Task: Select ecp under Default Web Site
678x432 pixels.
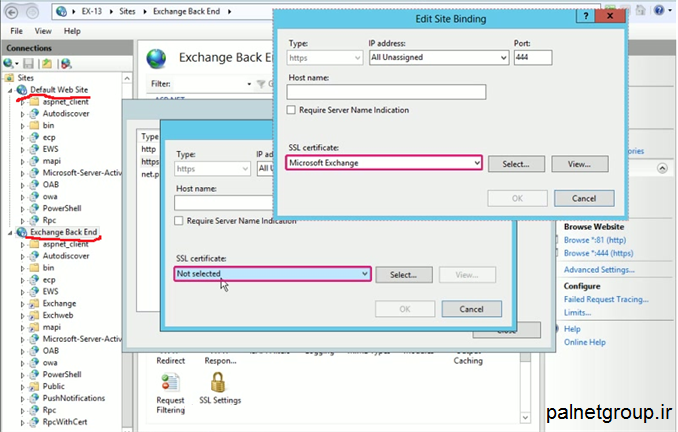Action: 49,137
